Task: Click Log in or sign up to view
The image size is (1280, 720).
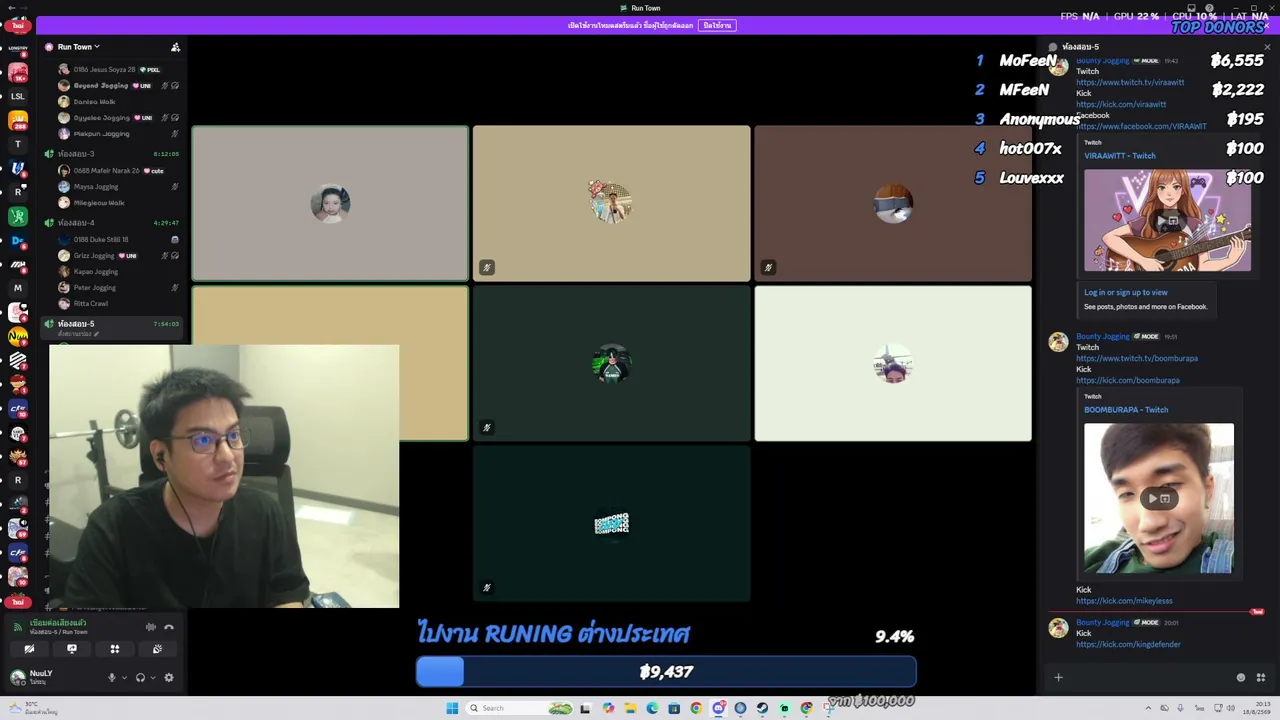Action: (1126, 293)
